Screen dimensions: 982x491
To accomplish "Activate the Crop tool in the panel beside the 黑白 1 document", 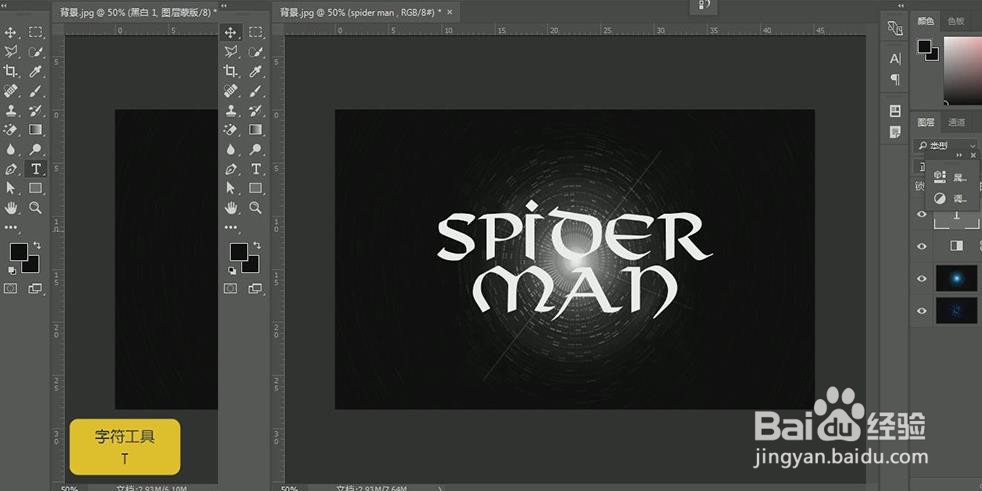I will click(x=11, y=71).
